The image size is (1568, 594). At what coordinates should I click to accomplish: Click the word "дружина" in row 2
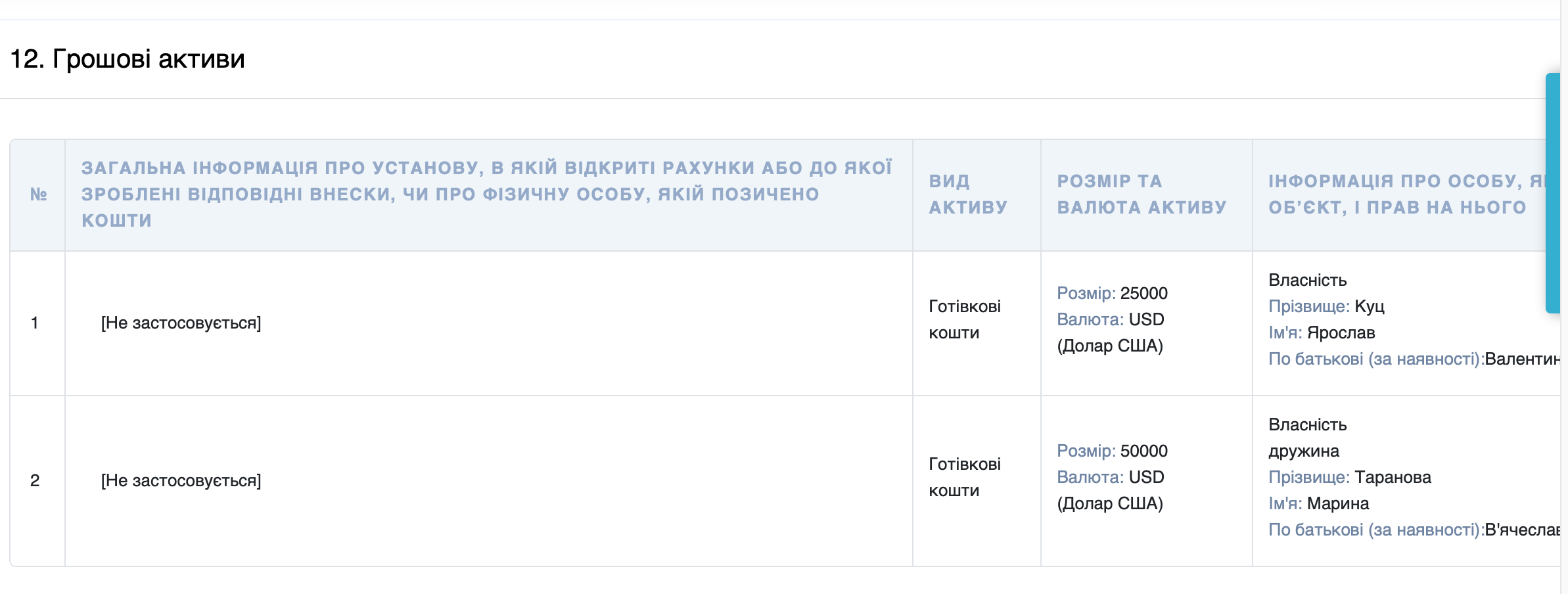(1303, 451)
